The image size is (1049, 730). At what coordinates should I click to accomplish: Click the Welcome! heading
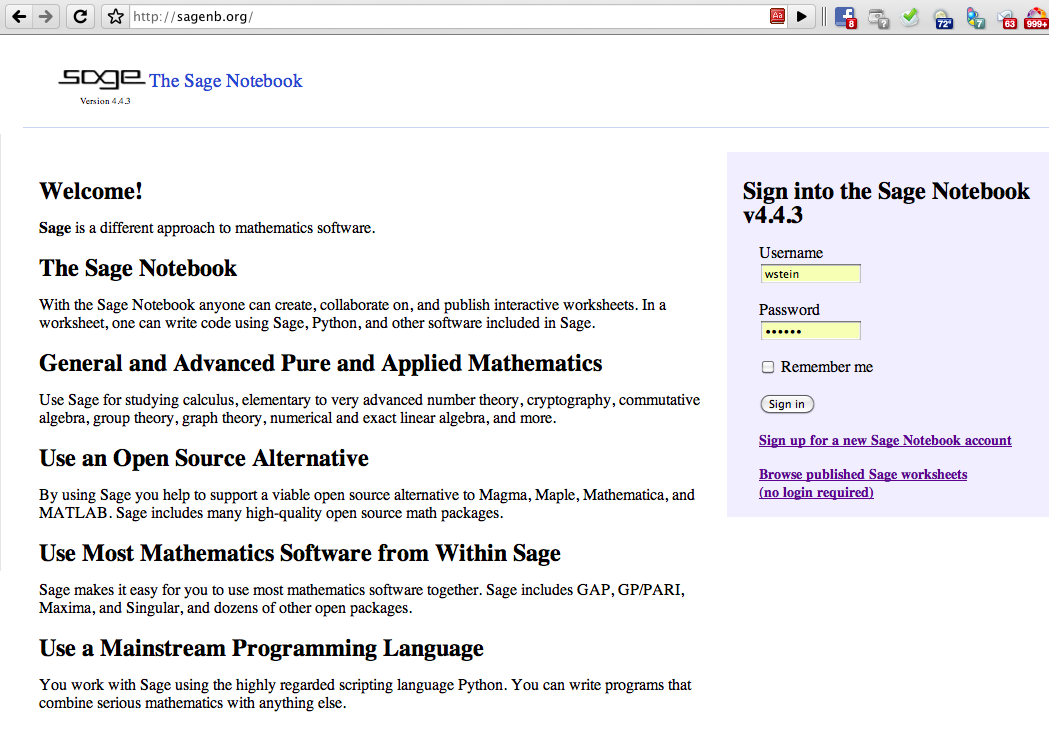pyautogui.click(x=91, y=191)
